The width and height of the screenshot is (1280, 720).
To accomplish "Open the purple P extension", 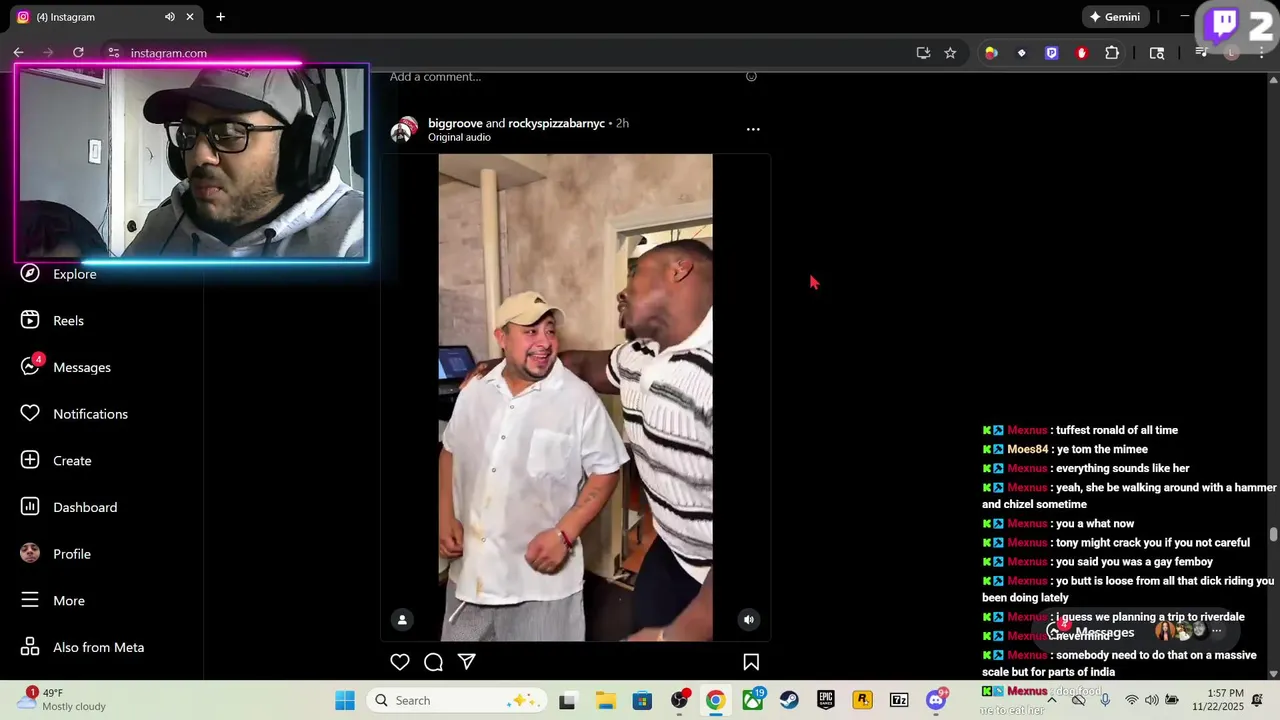I will tap(1051, 53).
